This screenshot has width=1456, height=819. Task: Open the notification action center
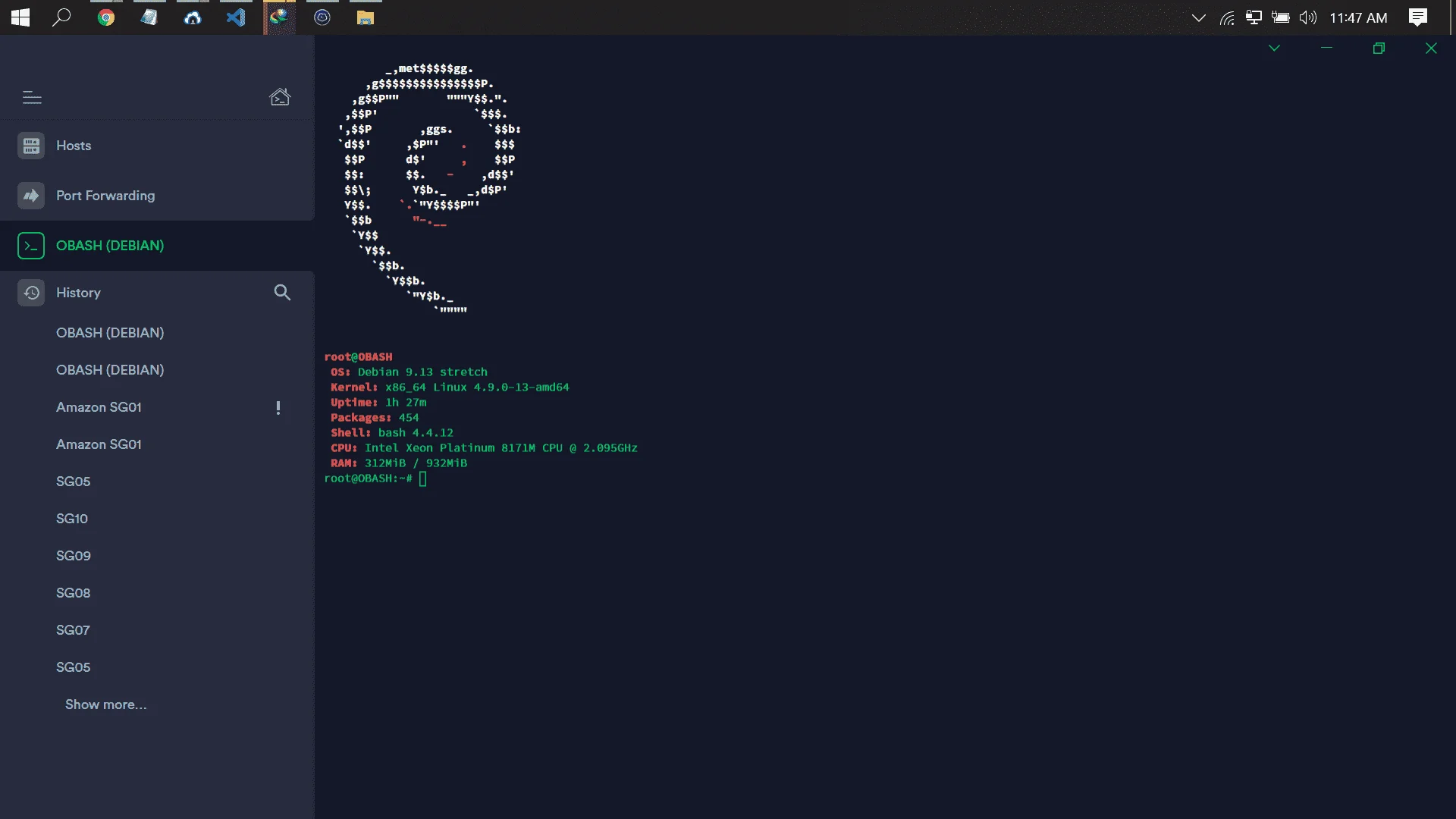click(1418, 17)
